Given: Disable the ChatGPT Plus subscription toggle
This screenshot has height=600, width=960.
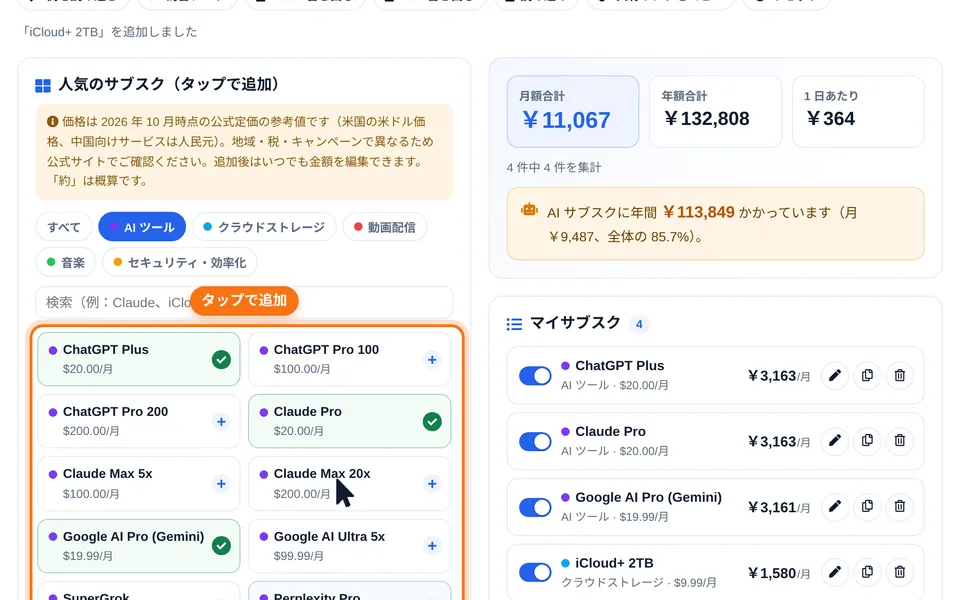Looking at the screenshot, I should (535, 375).
